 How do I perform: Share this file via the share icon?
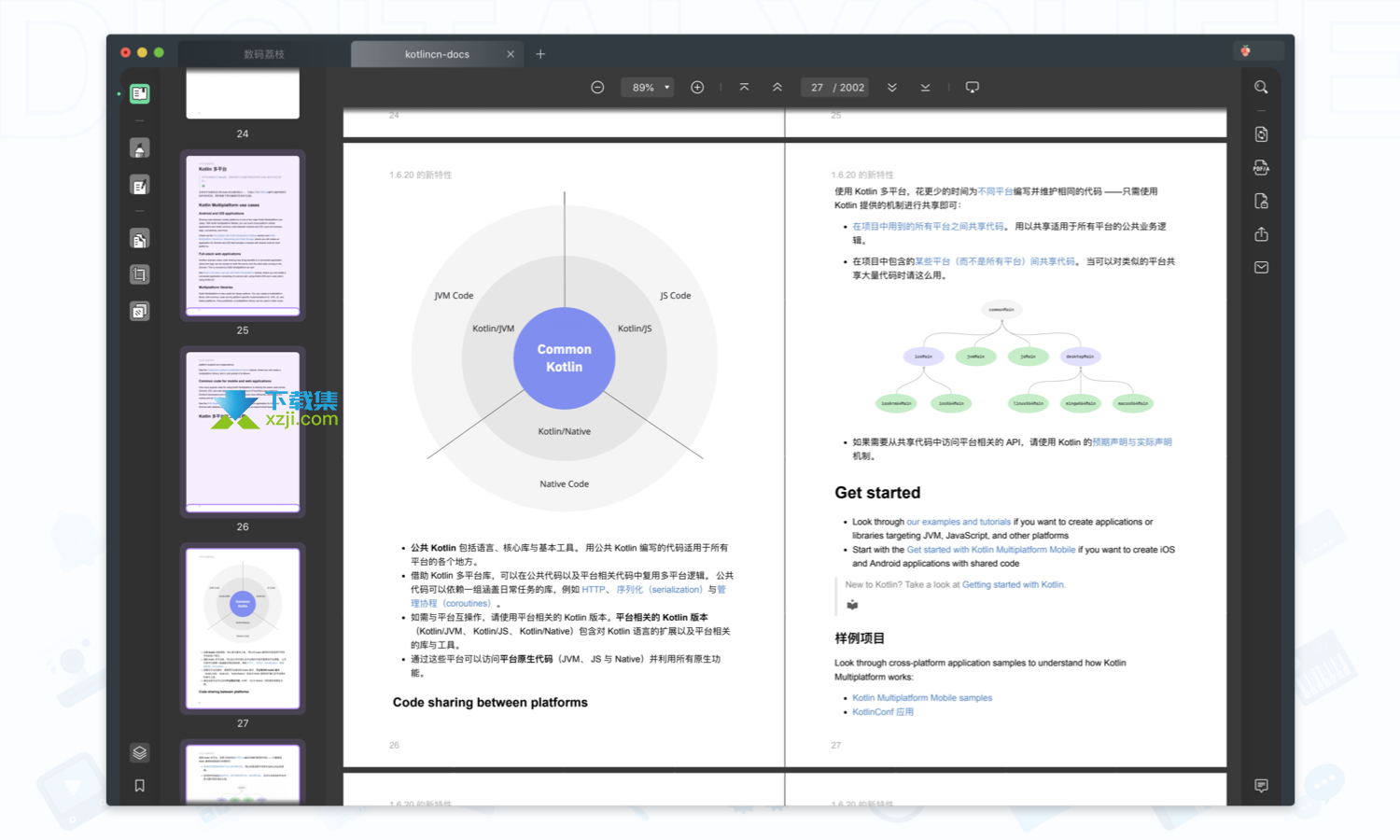(1261, 234)
